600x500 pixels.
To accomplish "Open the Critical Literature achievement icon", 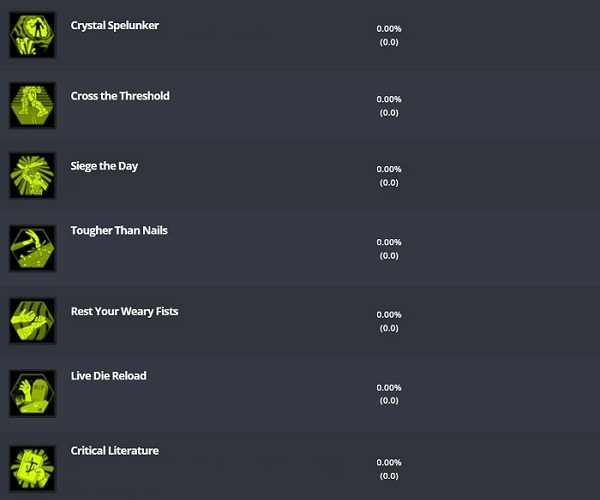I will tap(33, 466).
